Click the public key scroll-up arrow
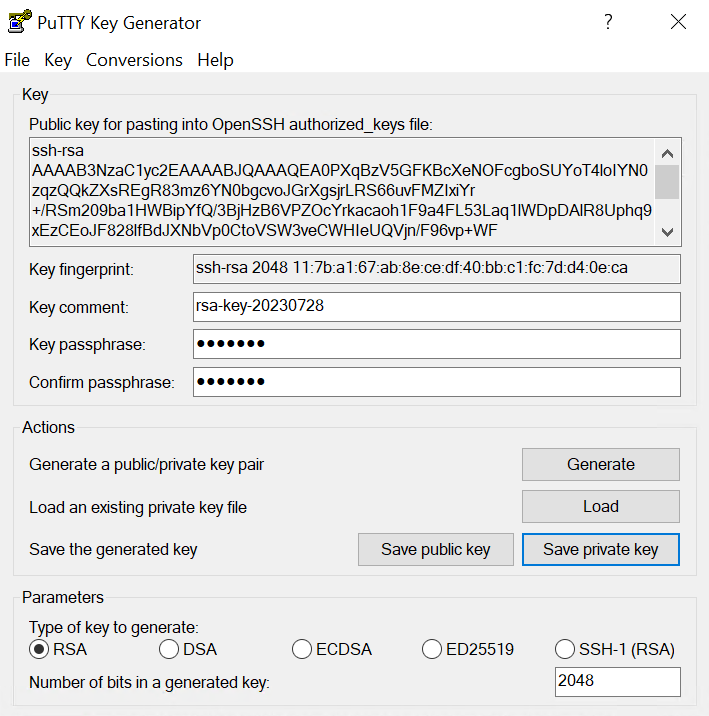The width and height of the screenshot is (709, 716). pos(667,153)
